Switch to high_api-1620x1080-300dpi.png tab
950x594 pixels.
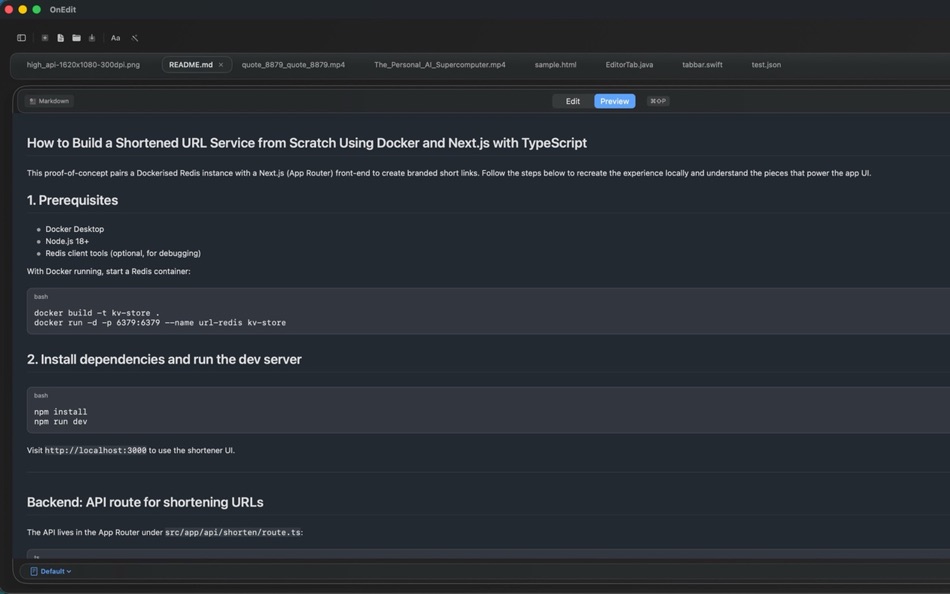tap(83, 65)
